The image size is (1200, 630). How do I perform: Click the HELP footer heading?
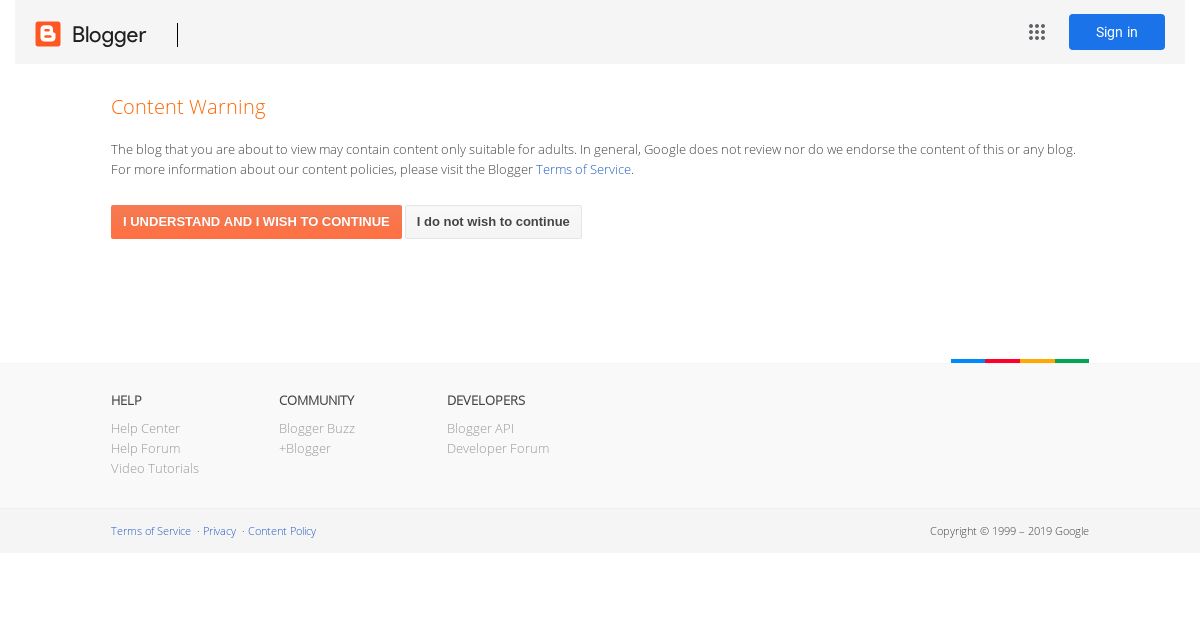[126, 400]
